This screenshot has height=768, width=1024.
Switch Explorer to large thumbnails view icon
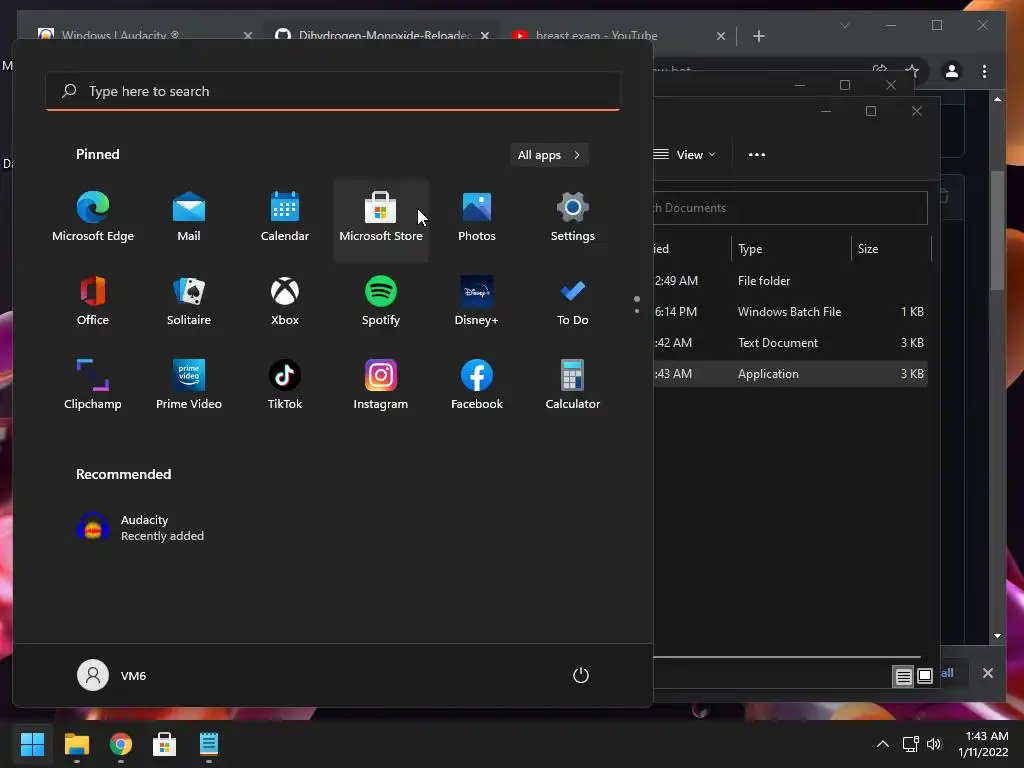point(925,676)
